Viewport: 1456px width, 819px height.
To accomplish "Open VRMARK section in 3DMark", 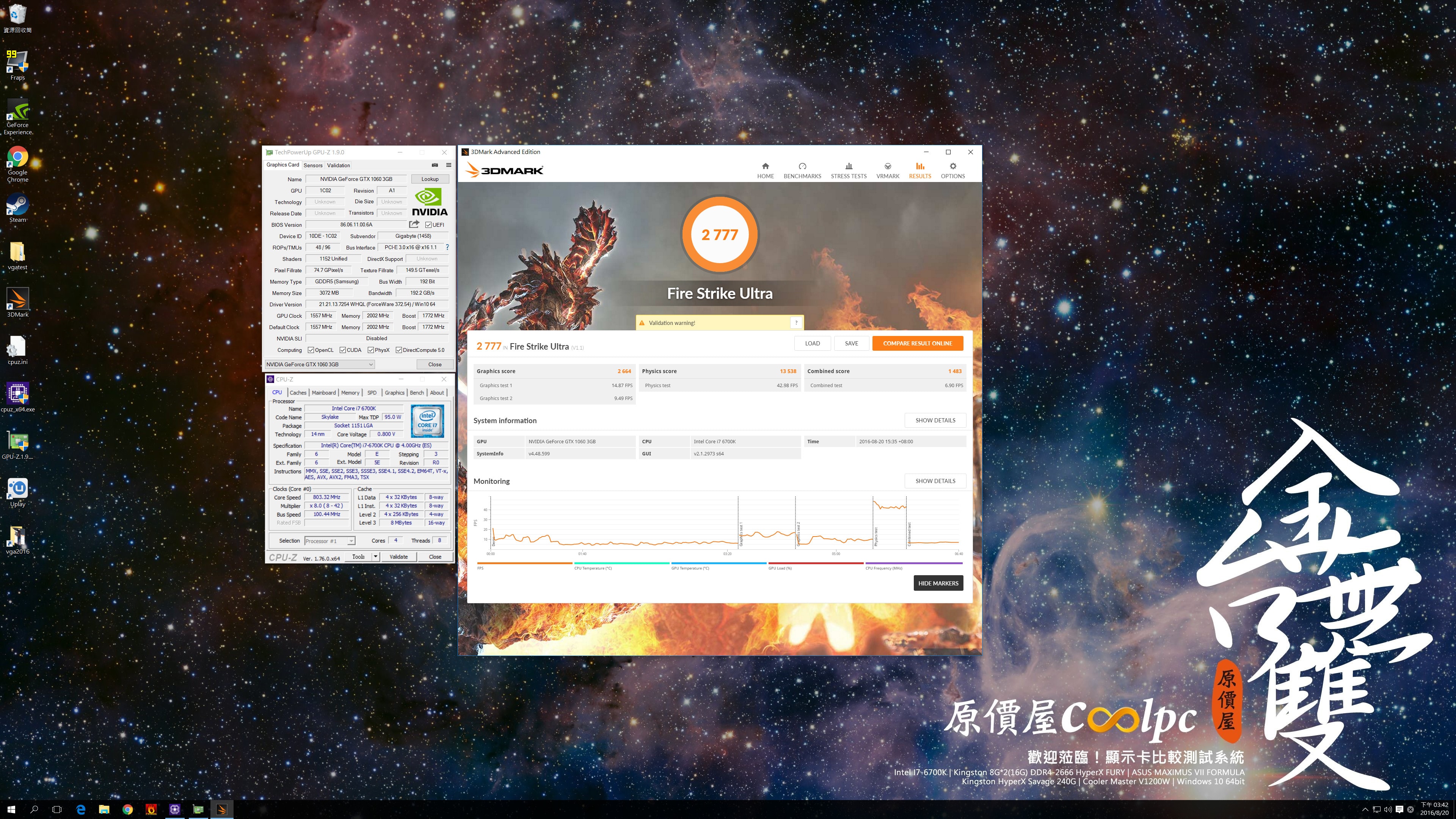I will 887,171.
